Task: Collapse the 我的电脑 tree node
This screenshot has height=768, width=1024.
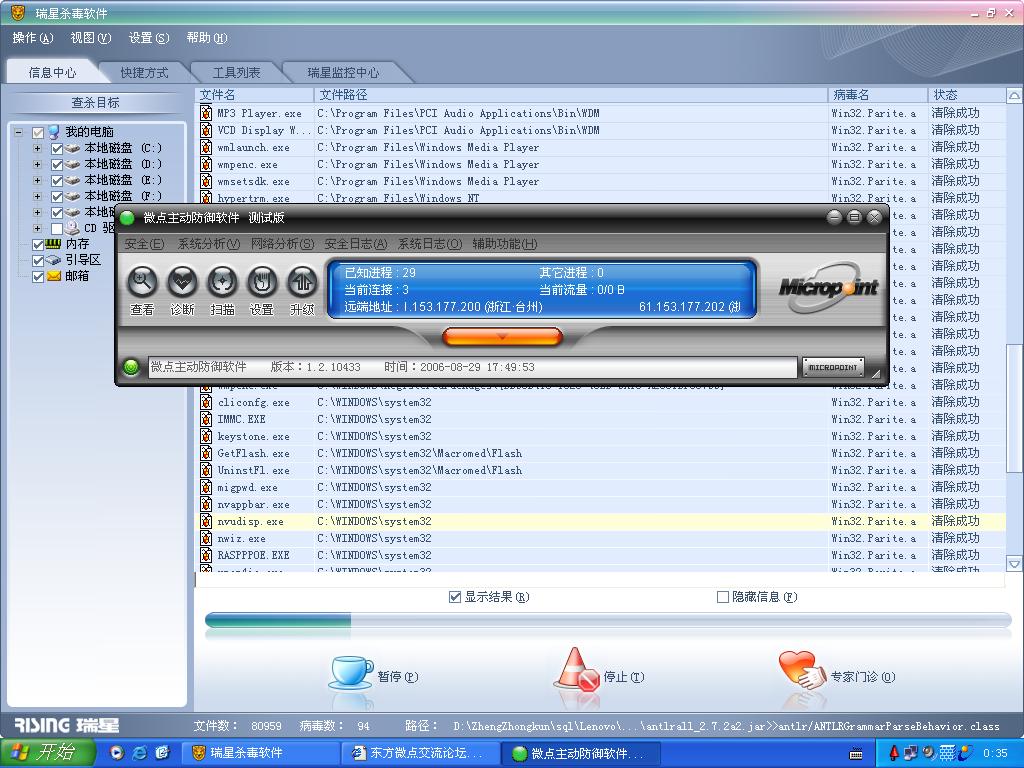Action: click(x=18, y=133)
